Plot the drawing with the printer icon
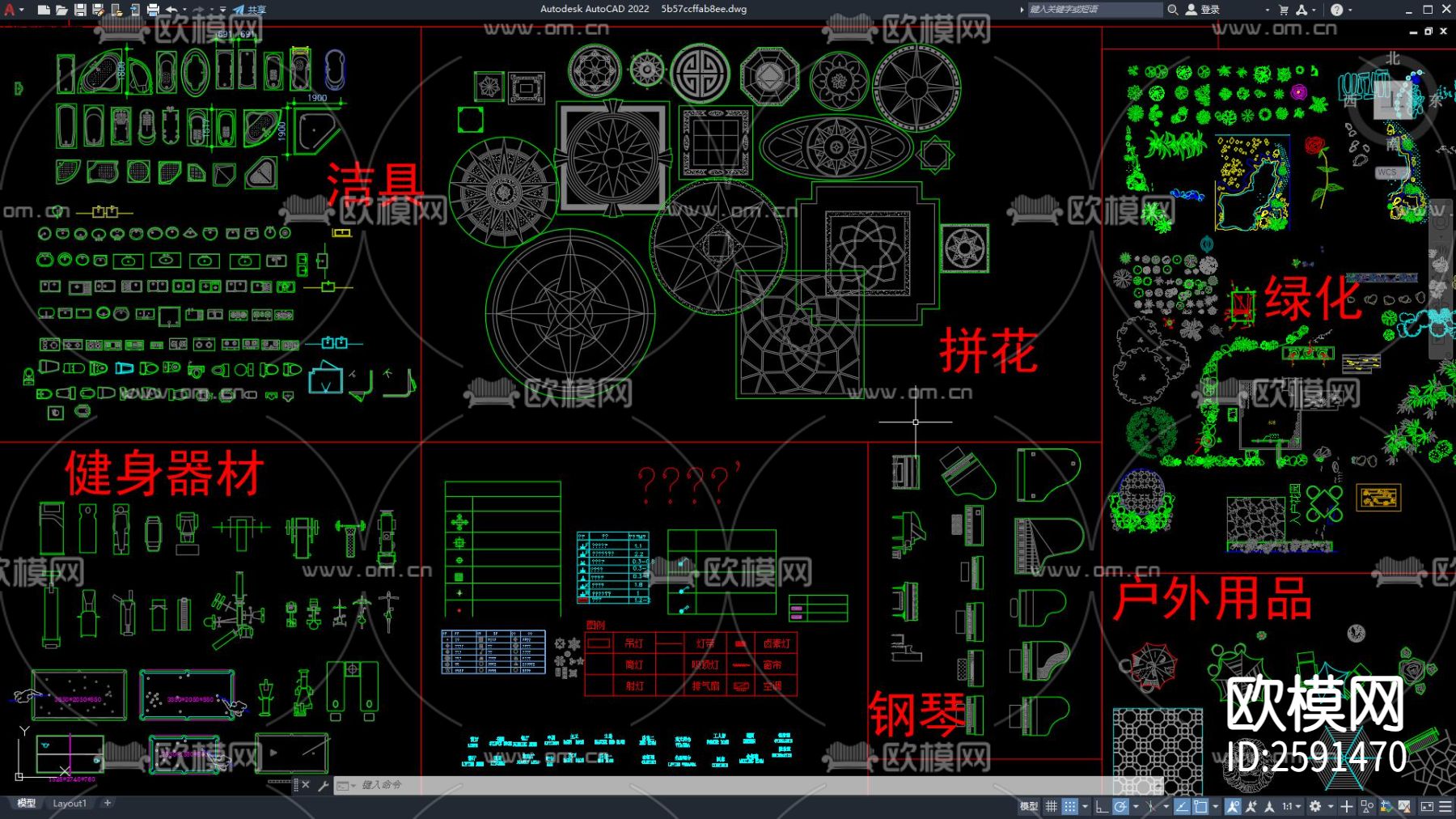Image resolution: width=1456 pixels, height=819 pixels. coord(153,10)
